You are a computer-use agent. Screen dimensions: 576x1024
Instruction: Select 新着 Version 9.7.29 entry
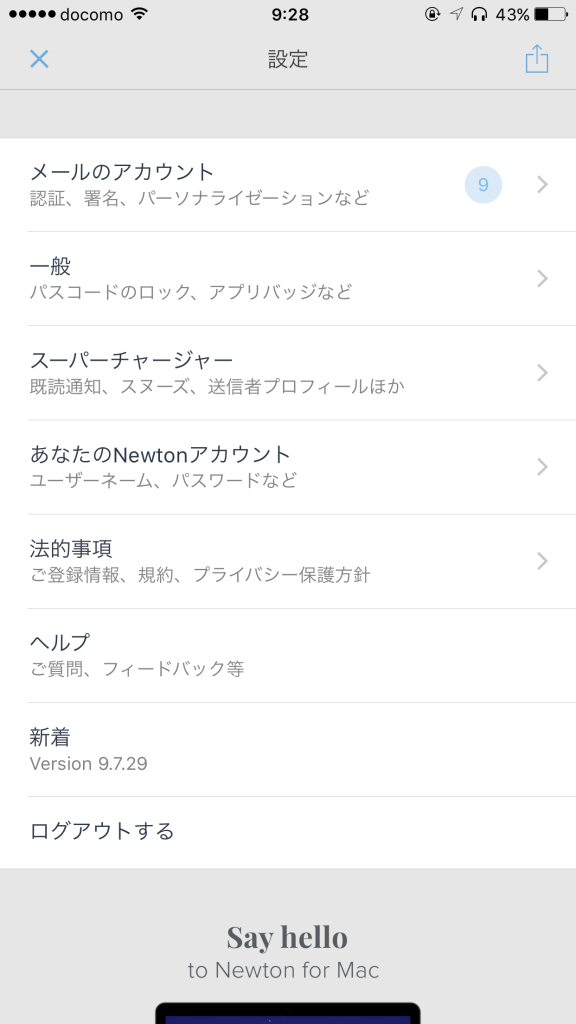click(288, 749)
